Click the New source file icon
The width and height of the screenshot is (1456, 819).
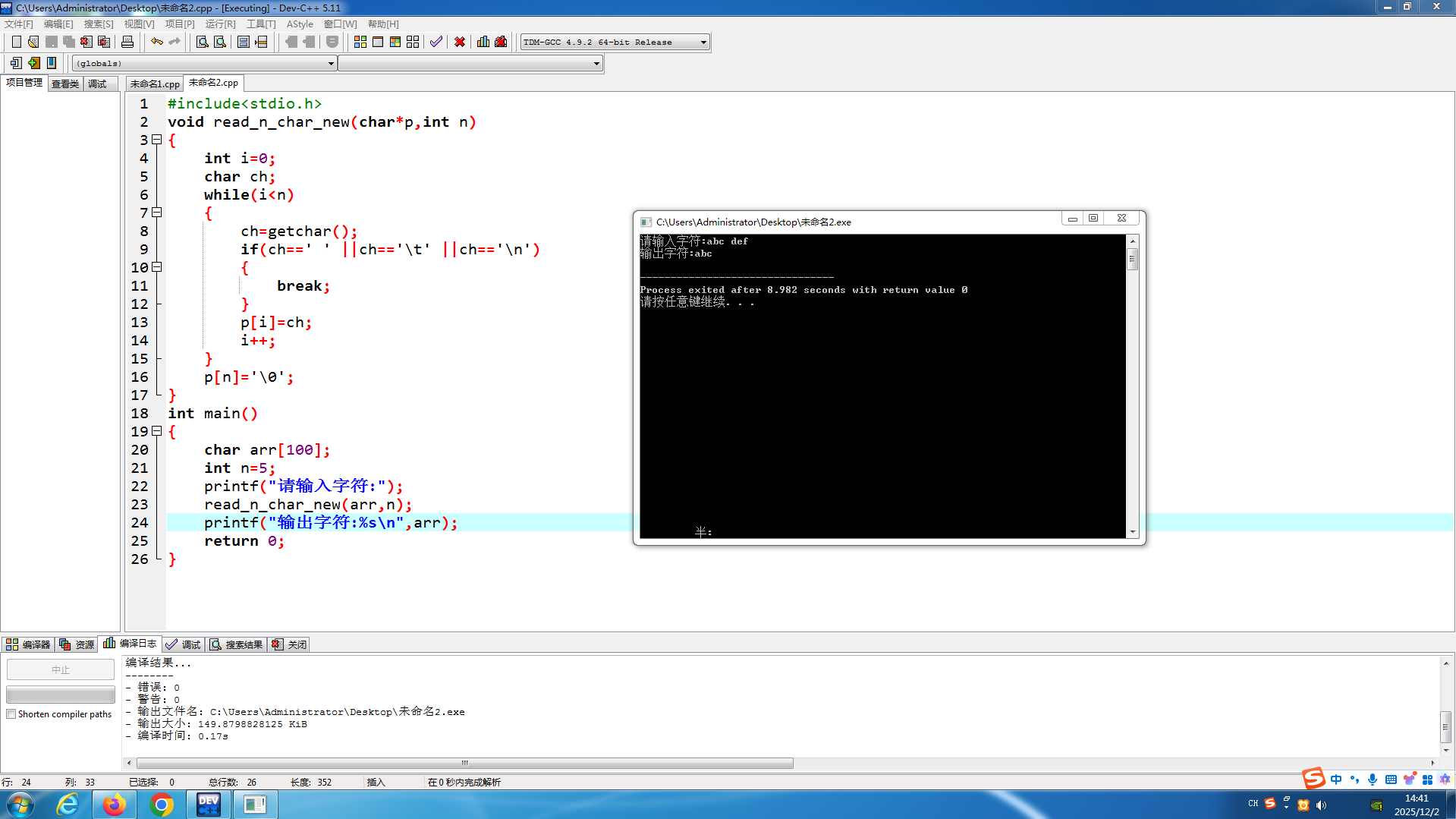pyautogui.click(x=16, y=42)
